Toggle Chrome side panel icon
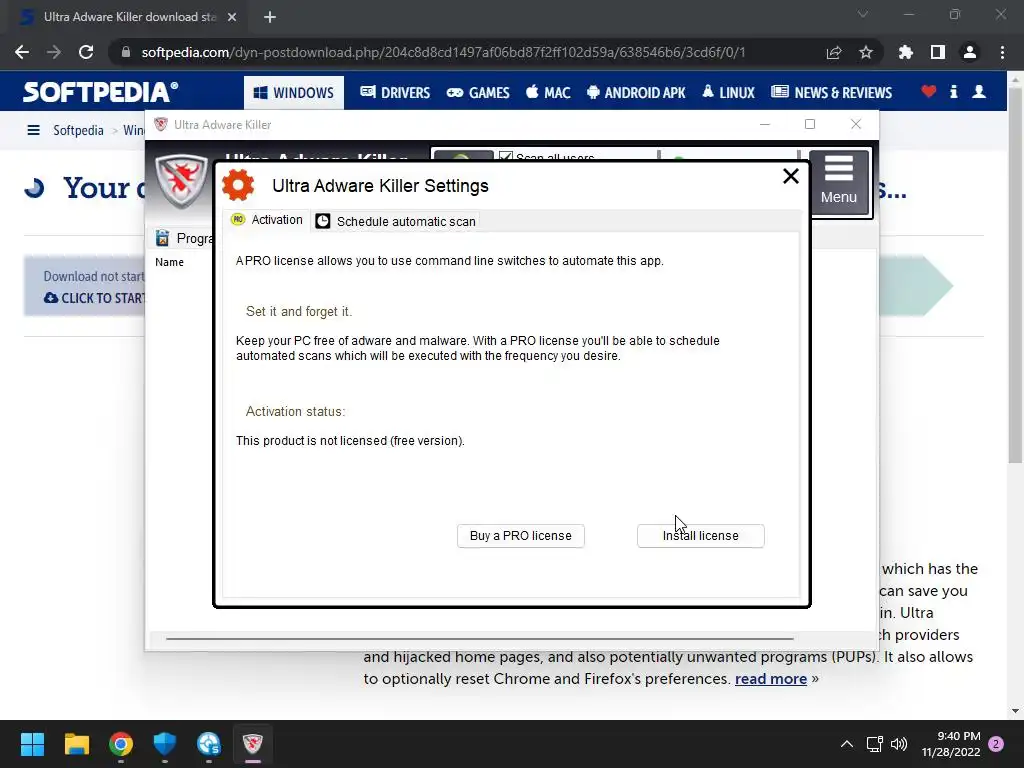Image resolution: width=1024 pixels, height=768 pixels. [937, 52]
